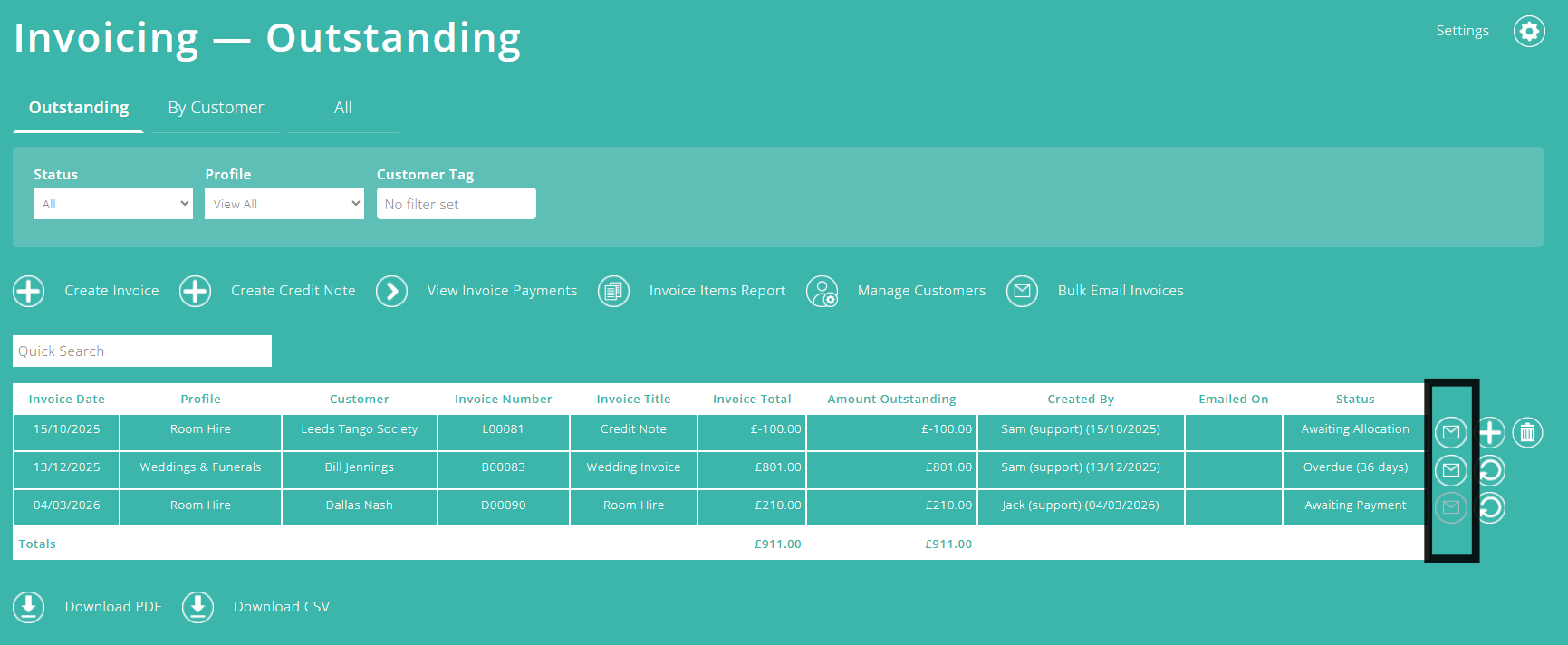This screenshot has height=645, width=1568.
Task: Click the Jack (support) (04/03/2026) cell
Action: [x=1081, y=505]
